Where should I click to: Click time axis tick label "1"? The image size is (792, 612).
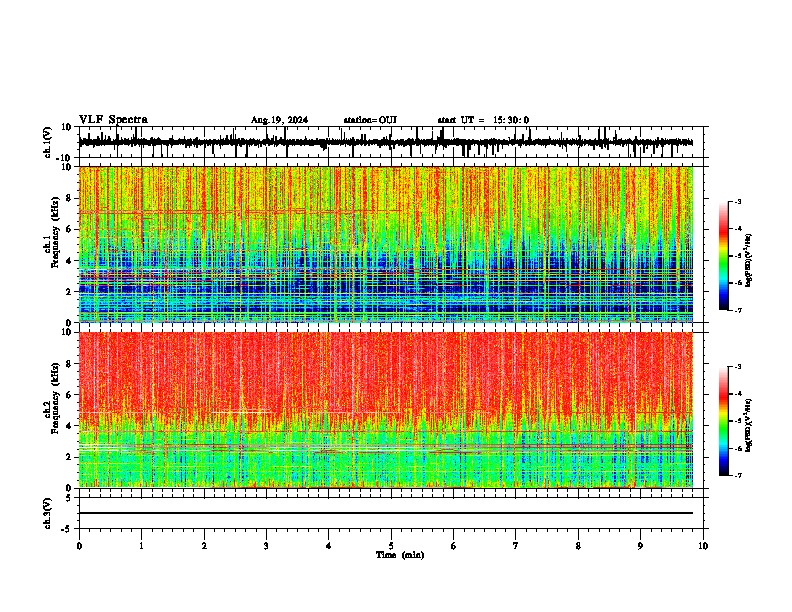[x=141, y=546]
